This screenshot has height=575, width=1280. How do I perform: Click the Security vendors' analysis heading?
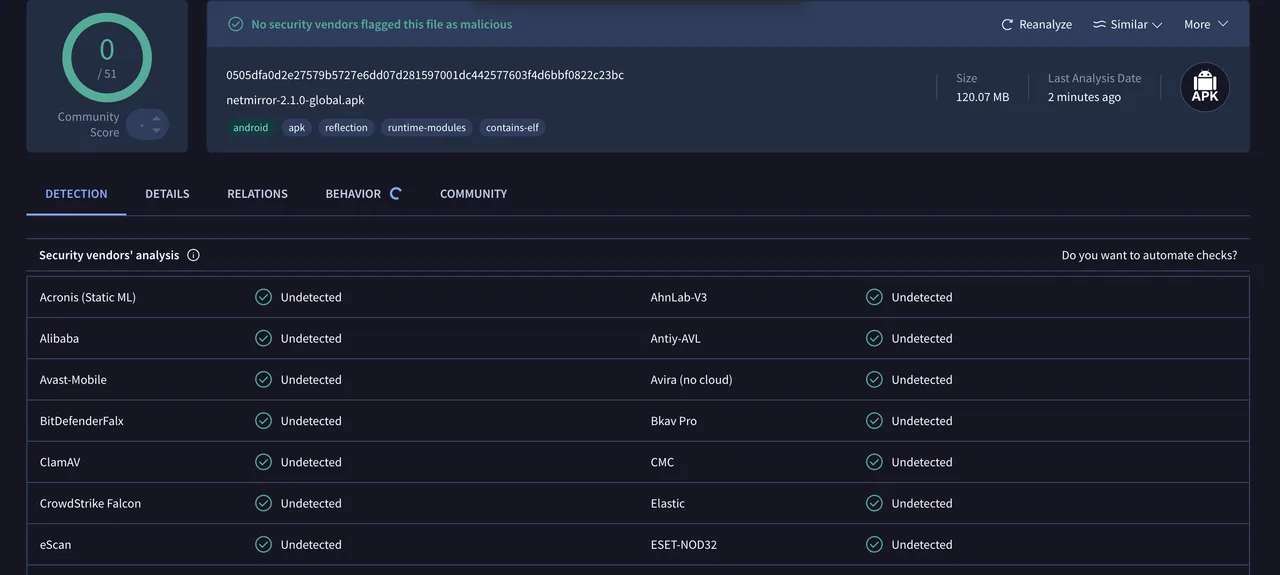[109, 255]
